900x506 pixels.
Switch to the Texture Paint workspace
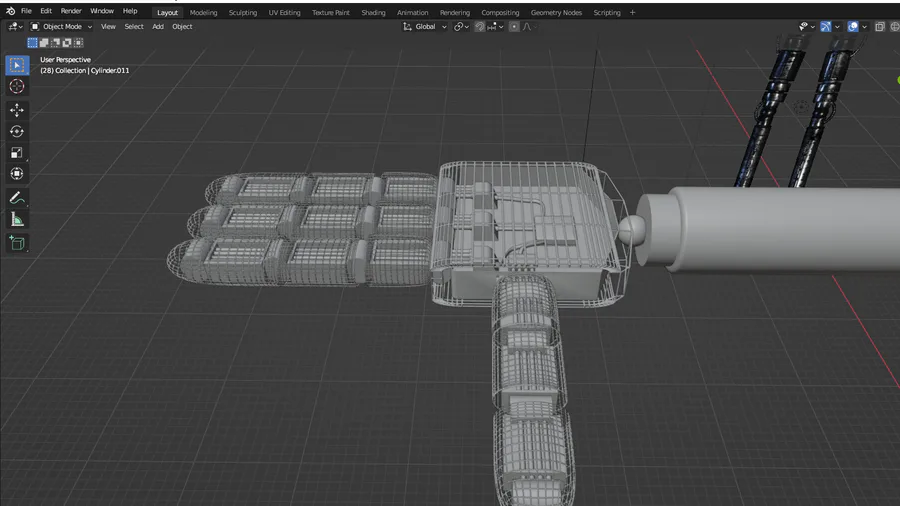coord(331,13)
